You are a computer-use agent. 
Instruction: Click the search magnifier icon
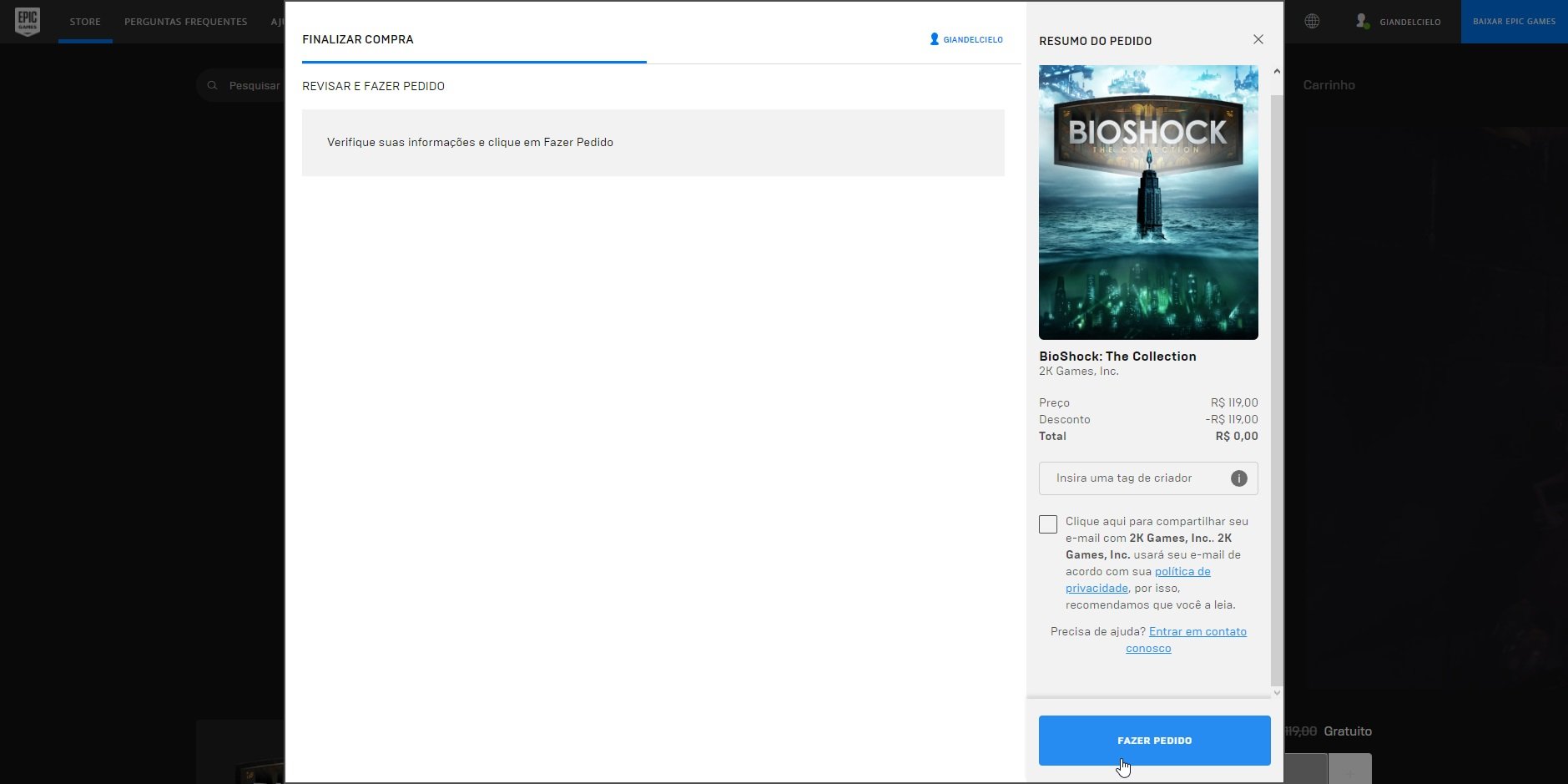point(212,85)
